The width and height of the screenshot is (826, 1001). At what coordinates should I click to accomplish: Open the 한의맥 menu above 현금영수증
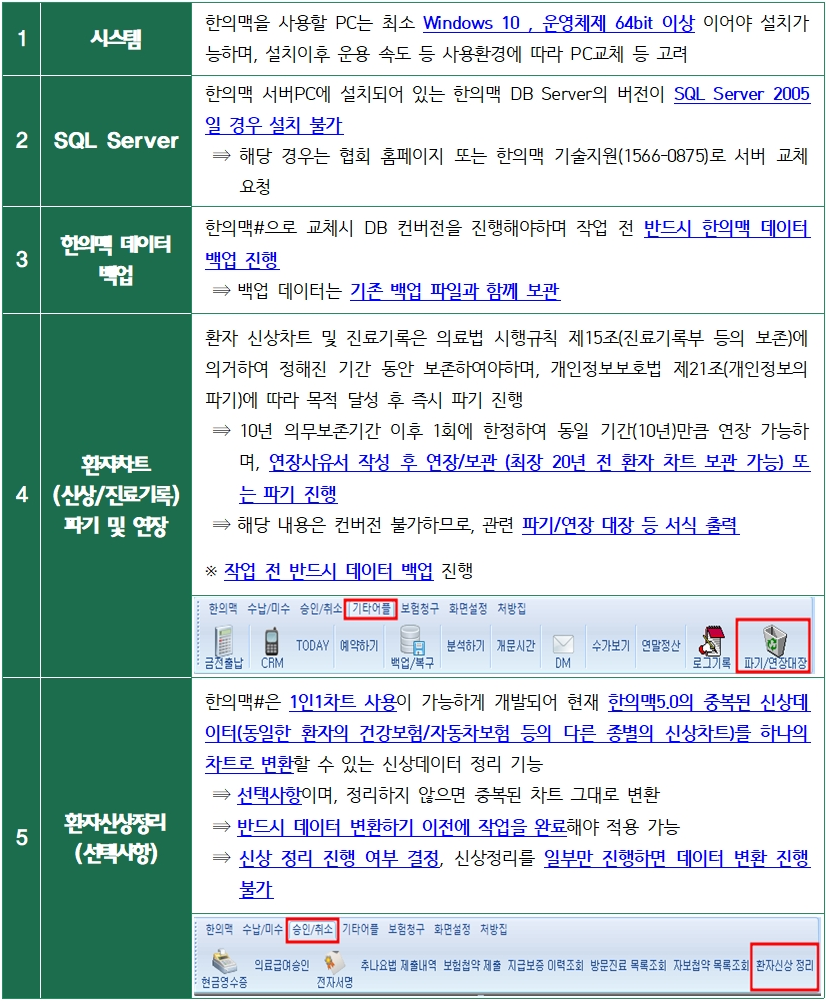(x=219, y=930)
